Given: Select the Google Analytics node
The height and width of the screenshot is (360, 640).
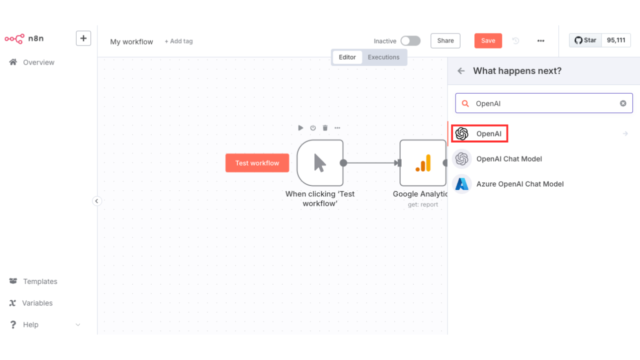Looking at the screenshot, I should tap(423, 163).
